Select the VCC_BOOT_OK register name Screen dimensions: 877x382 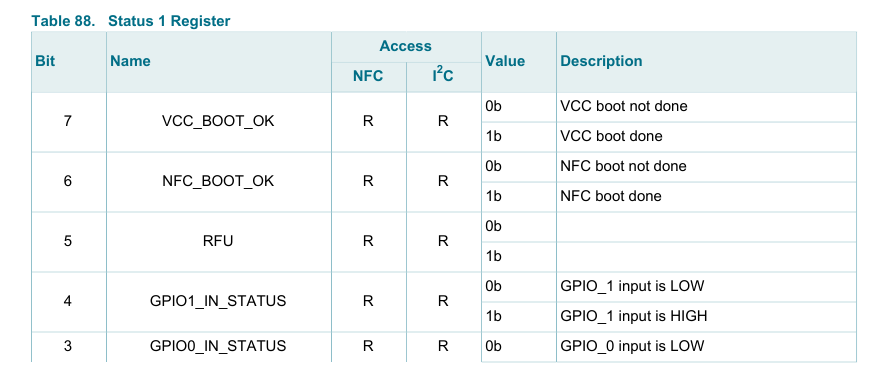(218, 121)
